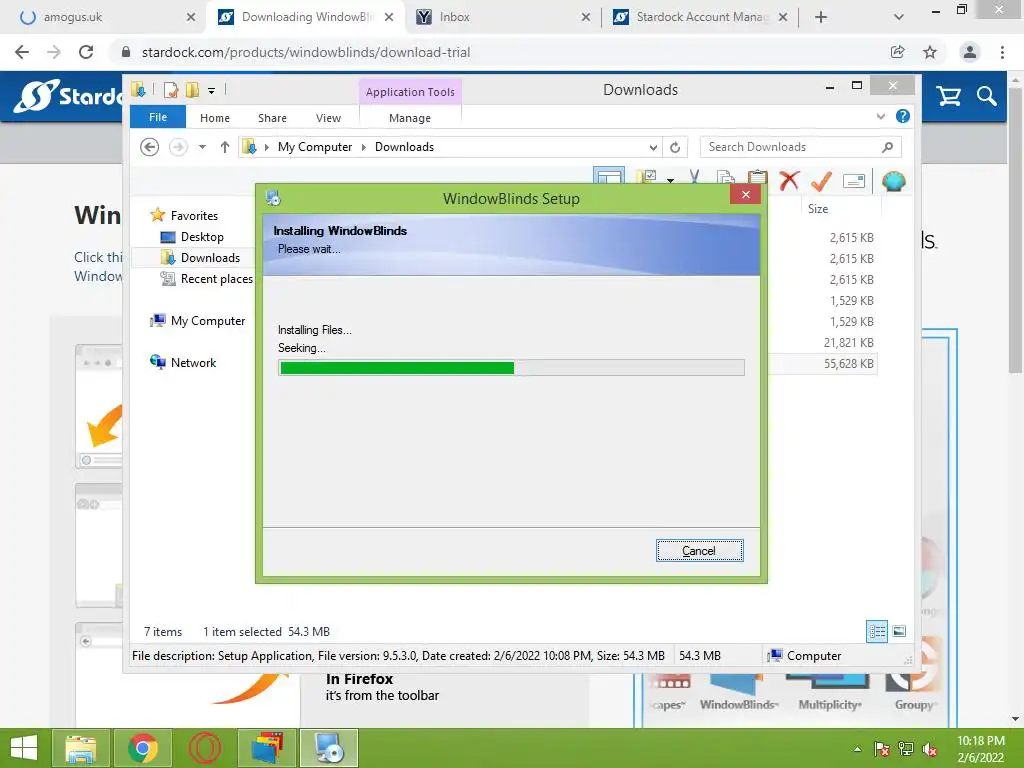
Task: Open Chrome's tab search dropdown
Action: 899,17
